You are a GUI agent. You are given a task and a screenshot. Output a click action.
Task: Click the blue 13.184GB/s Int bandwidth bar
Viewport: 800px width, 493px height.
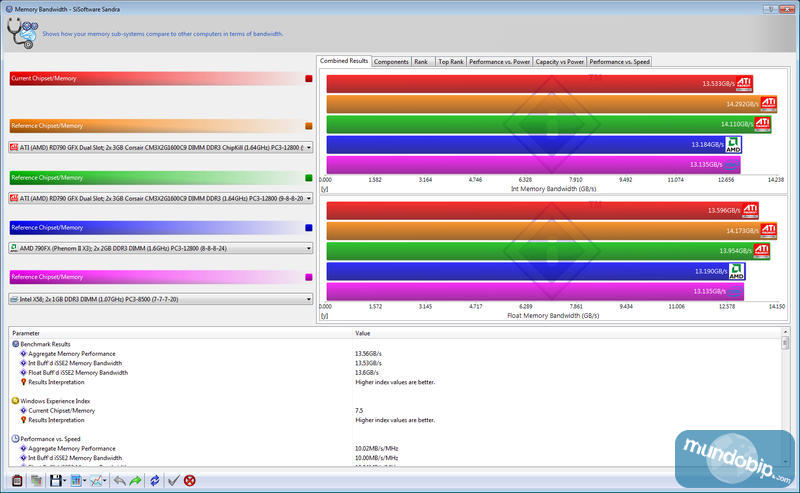point(534,144)
